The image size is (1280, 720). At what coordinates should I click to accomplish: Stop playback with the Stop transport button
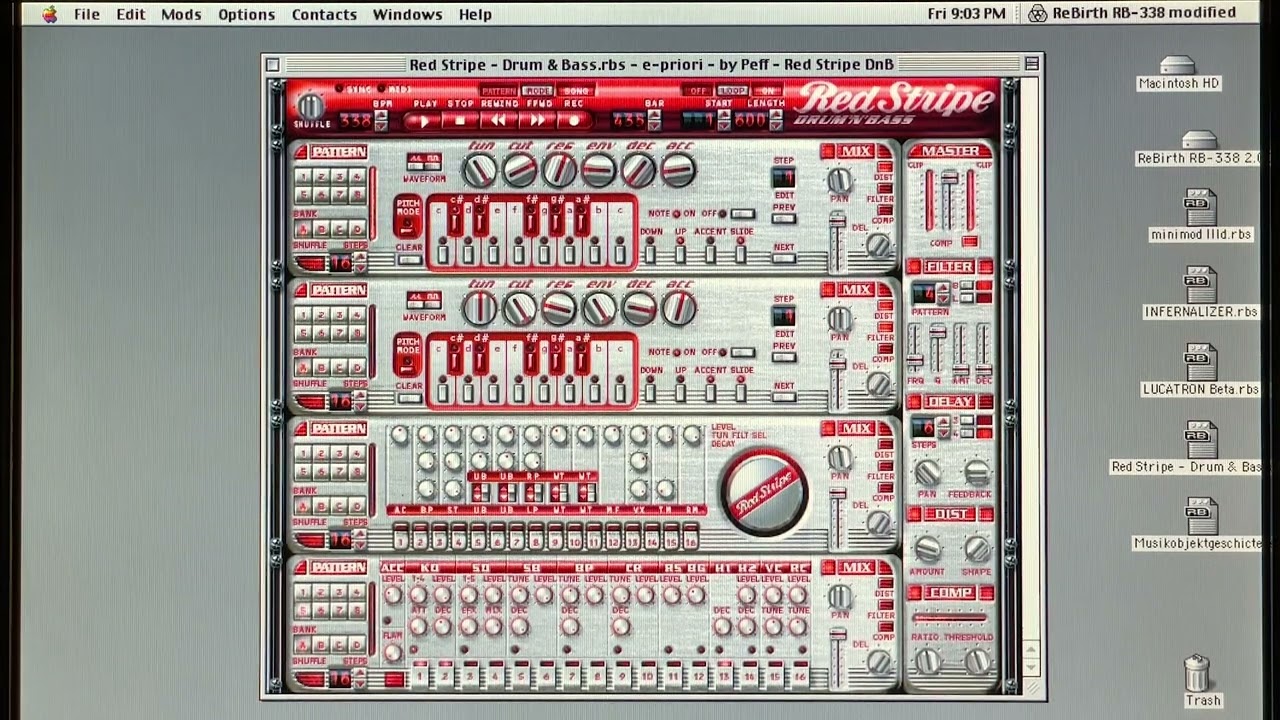461,121
